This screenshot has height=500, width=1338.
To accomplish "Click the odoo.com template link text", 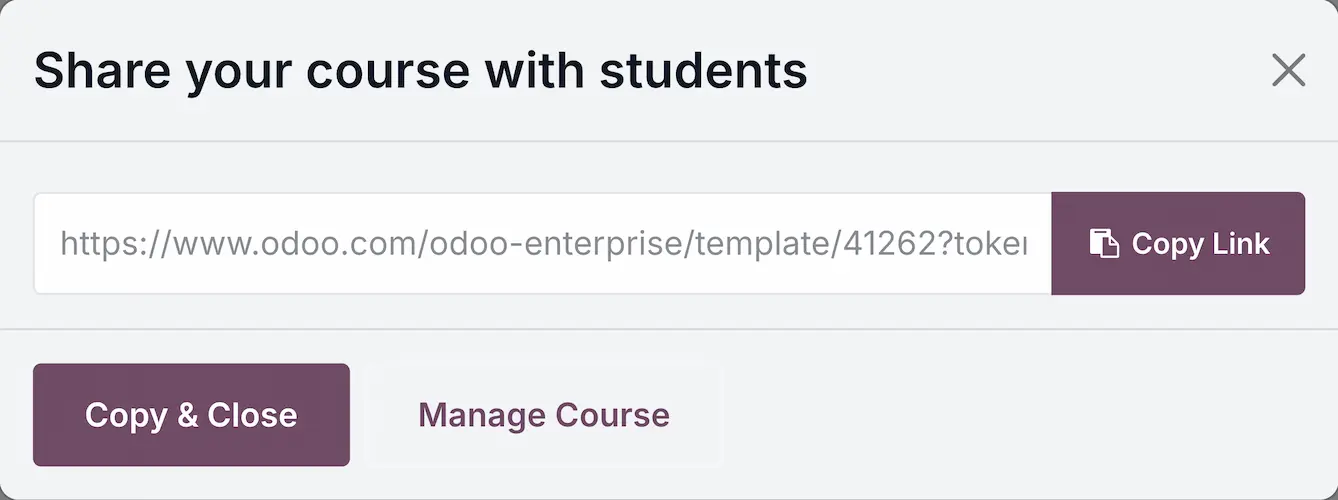I will tap(543, 244).
